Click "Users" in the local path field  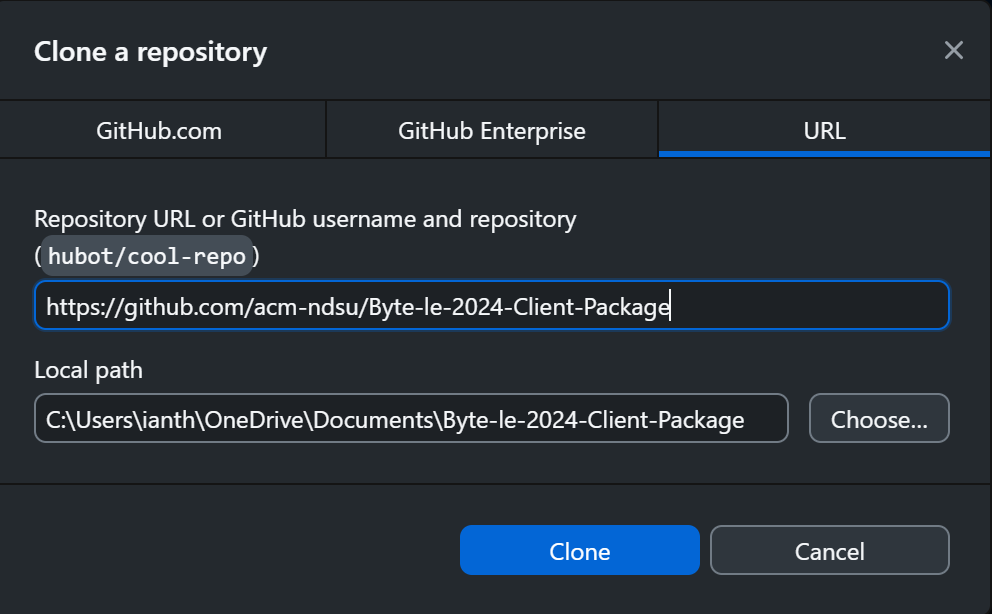point(102,420)
